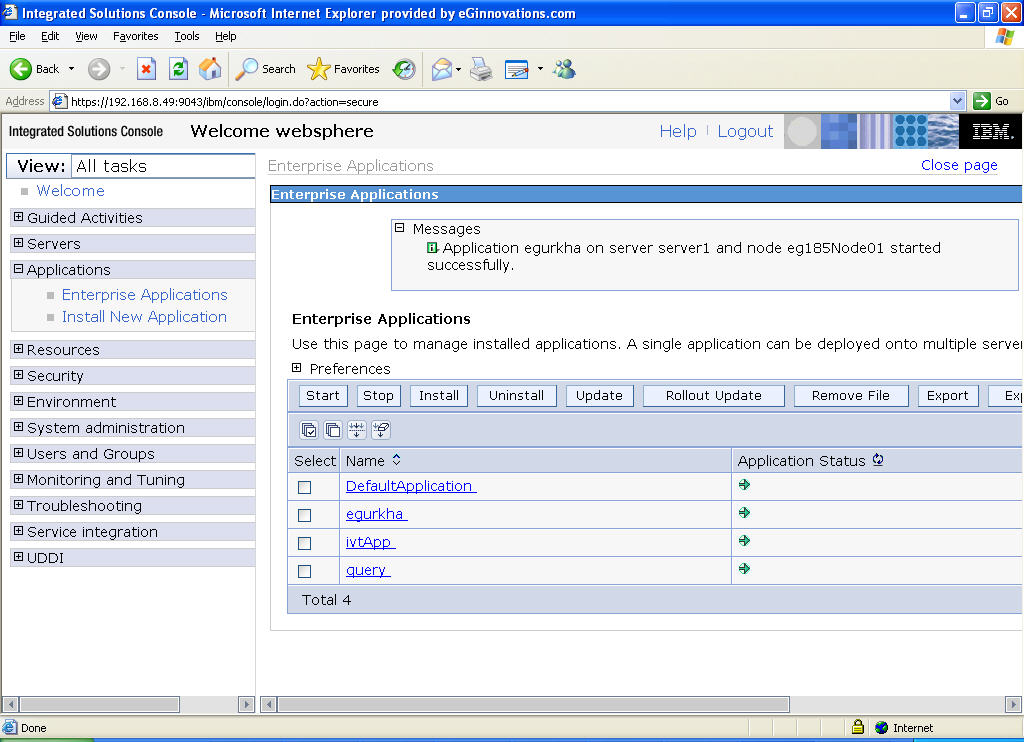Click the Export button
Image resolution: width=1024 pixels, height=742 pixels.
(948, 396)
